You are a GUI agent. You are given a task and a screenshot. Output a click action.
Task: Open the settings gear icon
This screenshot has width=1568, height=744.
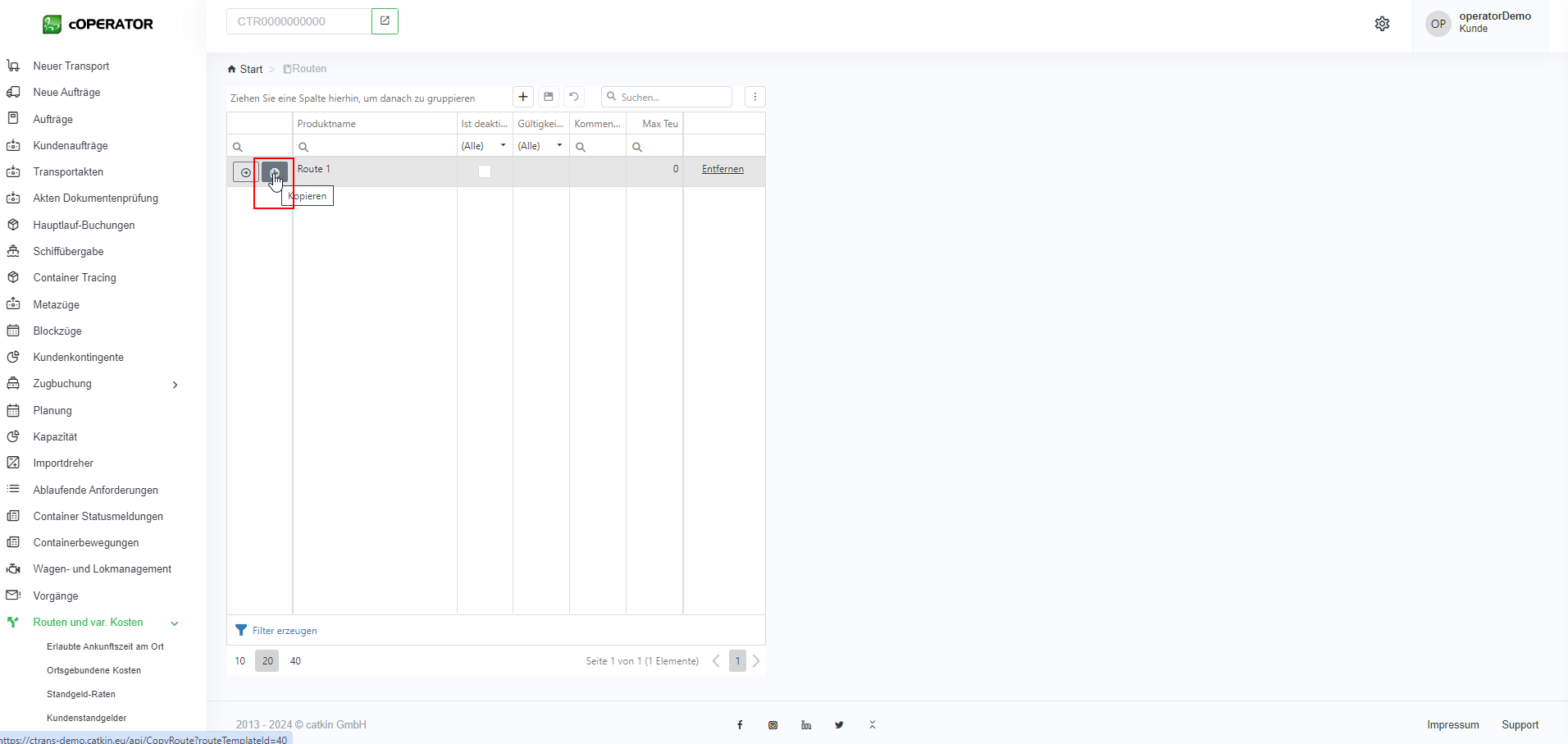click(1382, 24)
